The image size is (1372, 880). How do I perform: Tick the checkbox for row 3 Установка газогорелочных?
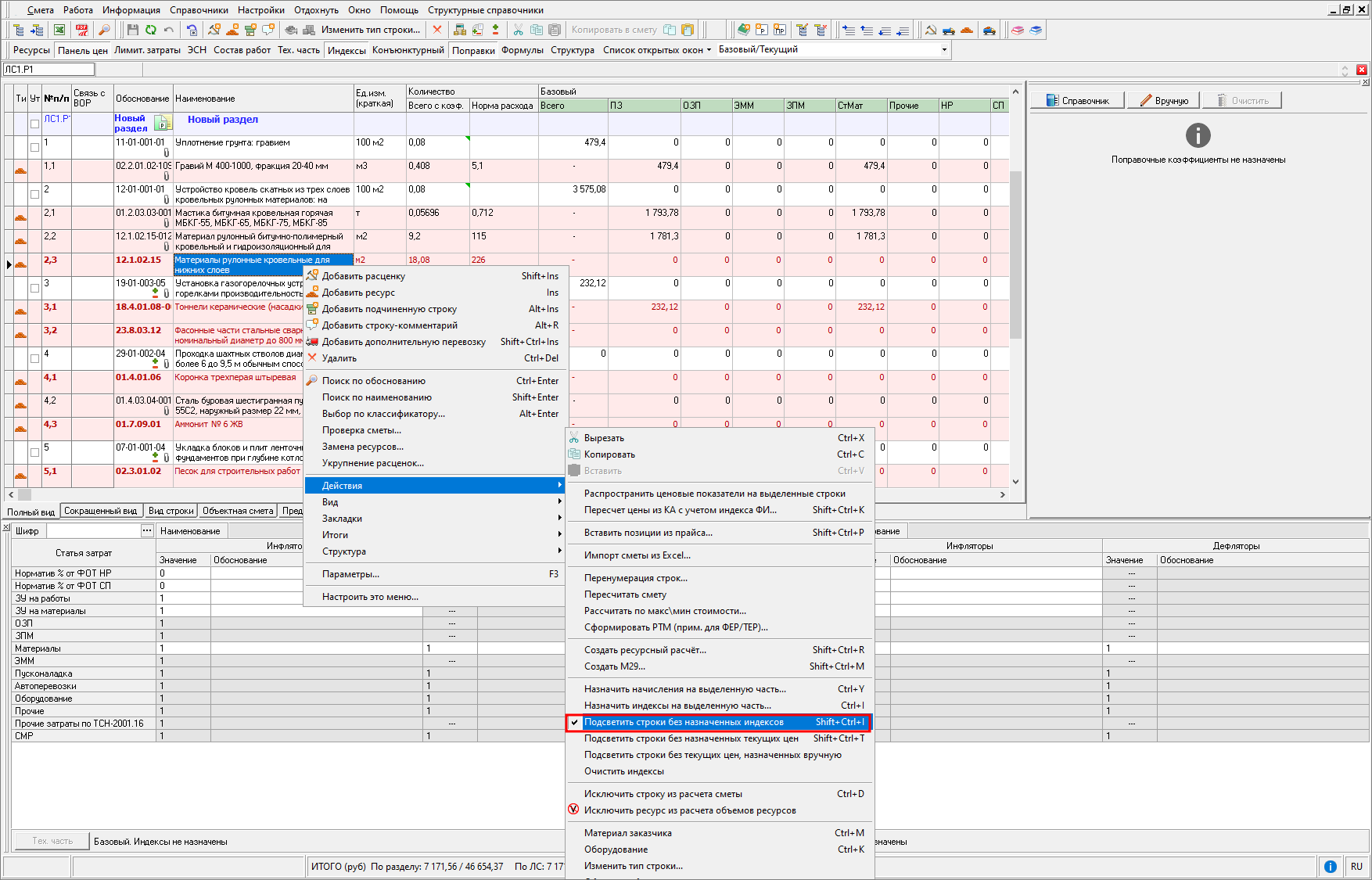point(34,288)
